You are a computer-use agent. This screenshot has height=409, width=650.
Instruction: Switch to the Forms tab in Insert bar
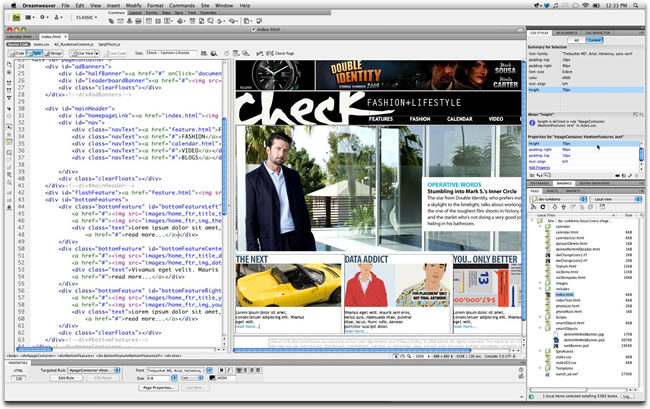(x=151, y=13)
